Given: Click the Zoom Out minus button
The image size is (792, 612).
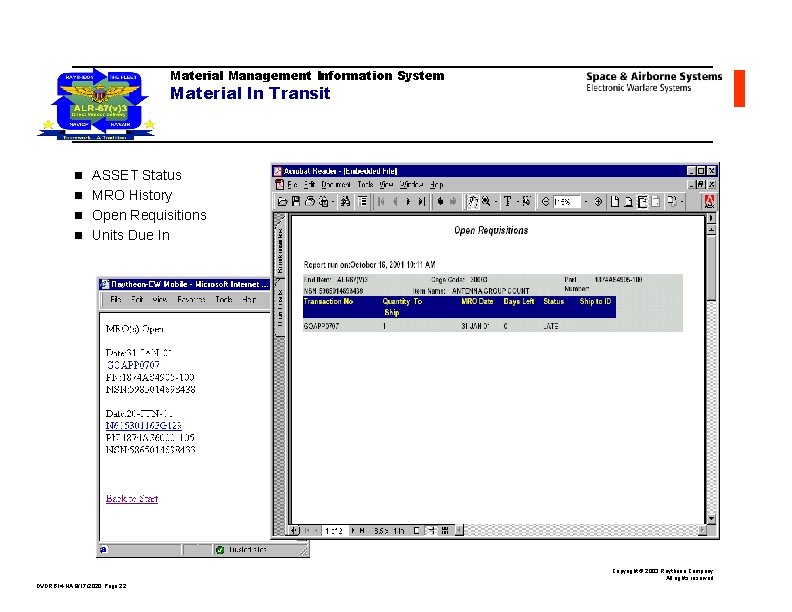Looking at the screenshot, I should click(x=546, y=201).
